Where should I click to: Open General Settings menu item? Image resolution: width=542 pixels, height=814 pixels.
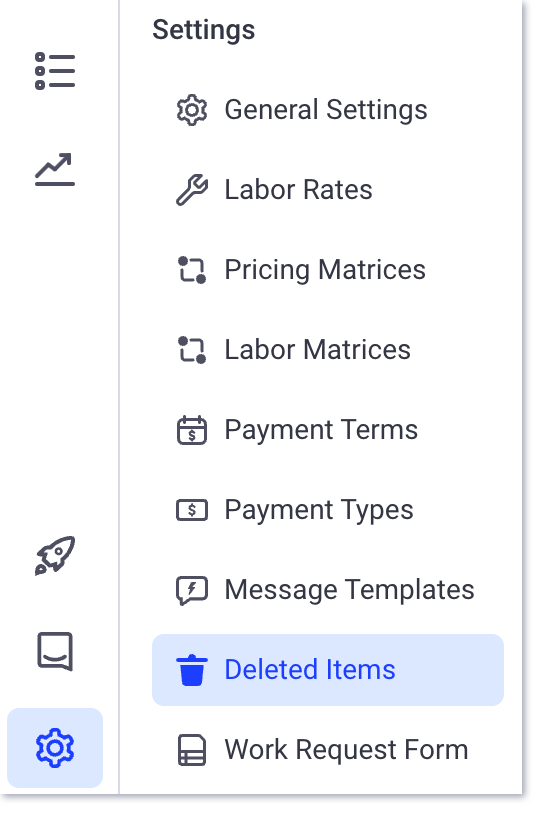(328, 110)
